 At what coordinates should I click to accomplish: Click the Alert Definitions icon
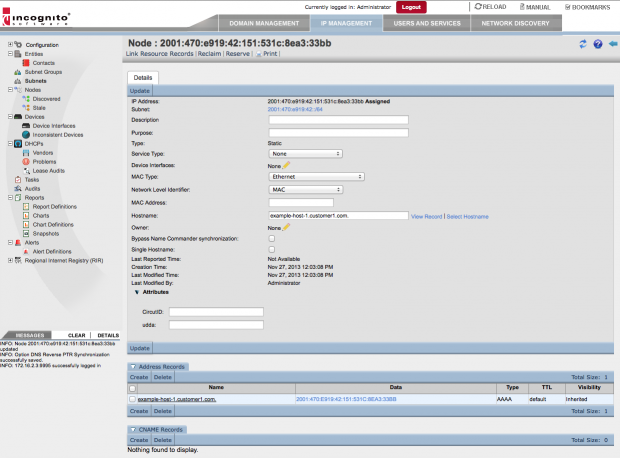pyautogui.click(x=26, y=252)
